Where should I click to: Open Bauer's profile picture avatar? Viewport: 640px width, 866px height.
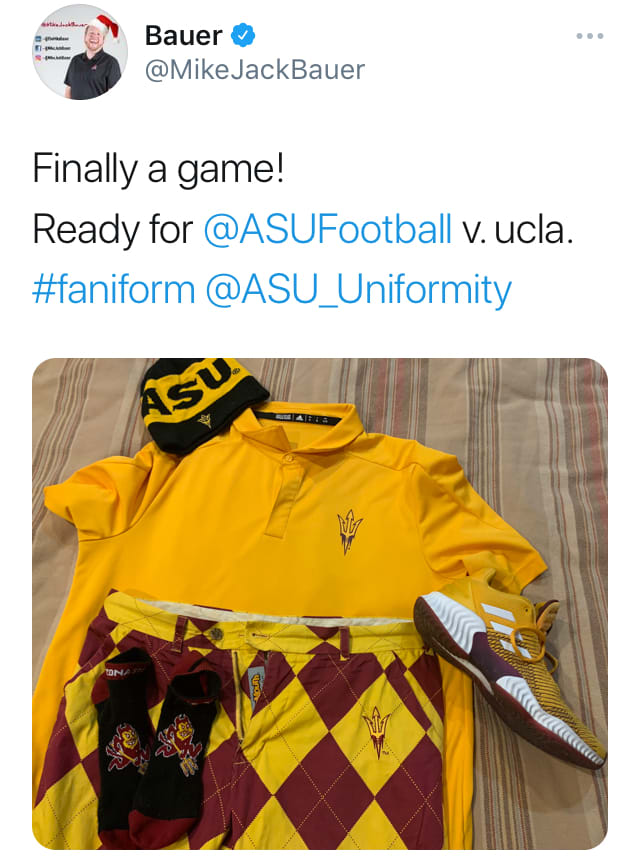tap(80, 52)
